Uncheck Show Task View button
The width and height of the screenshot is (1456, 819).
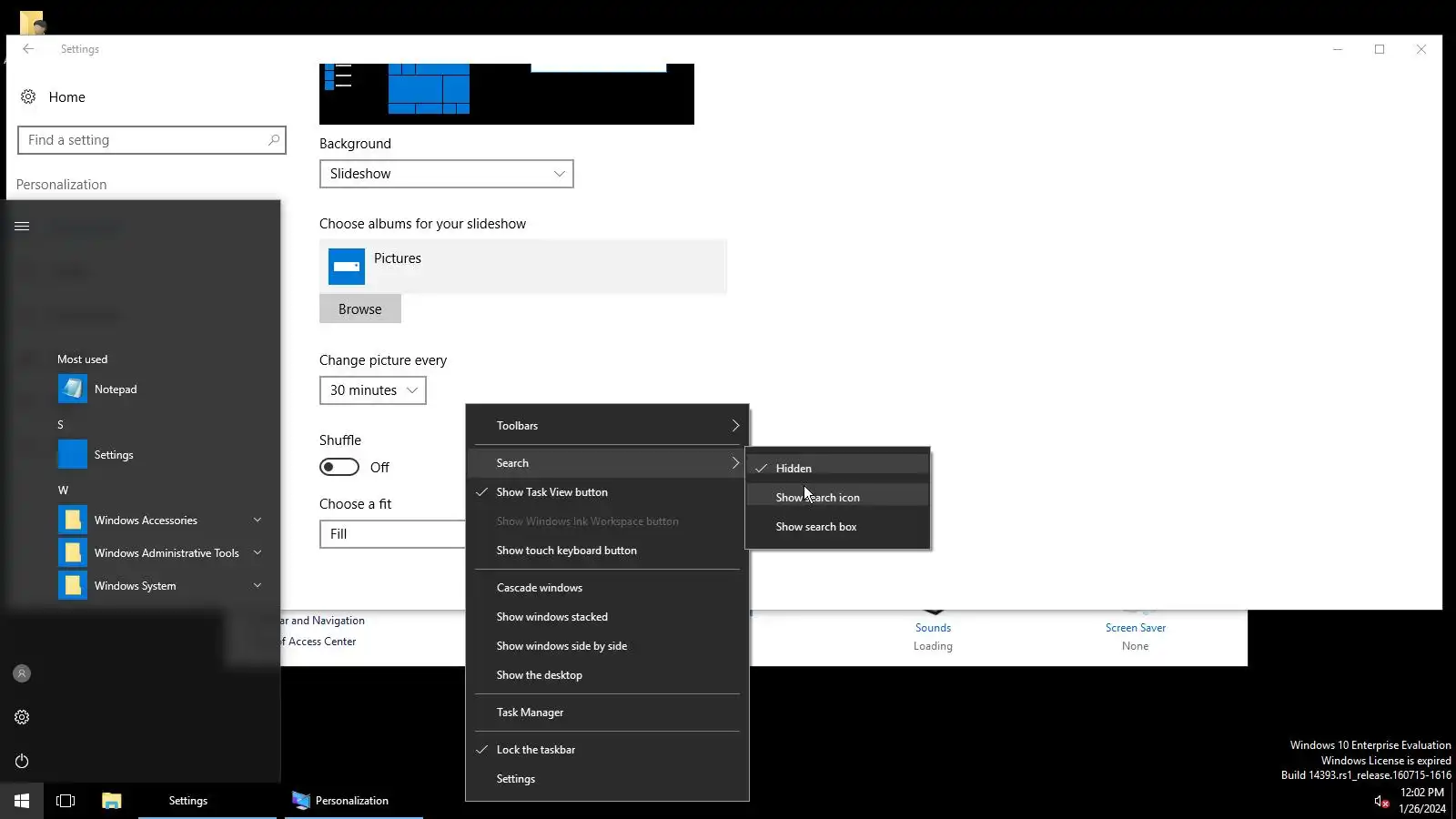click(x=607, y=491)
